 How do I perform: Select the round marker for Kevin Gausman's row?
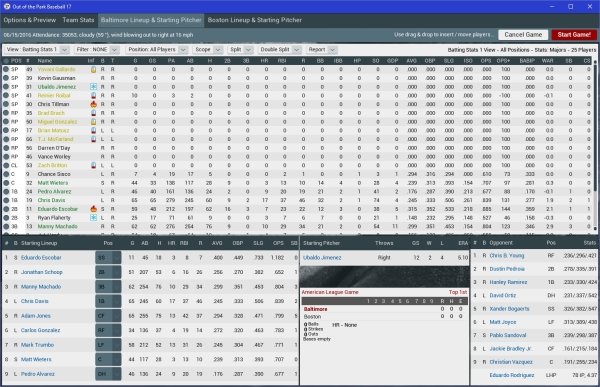tap(6, 78)
